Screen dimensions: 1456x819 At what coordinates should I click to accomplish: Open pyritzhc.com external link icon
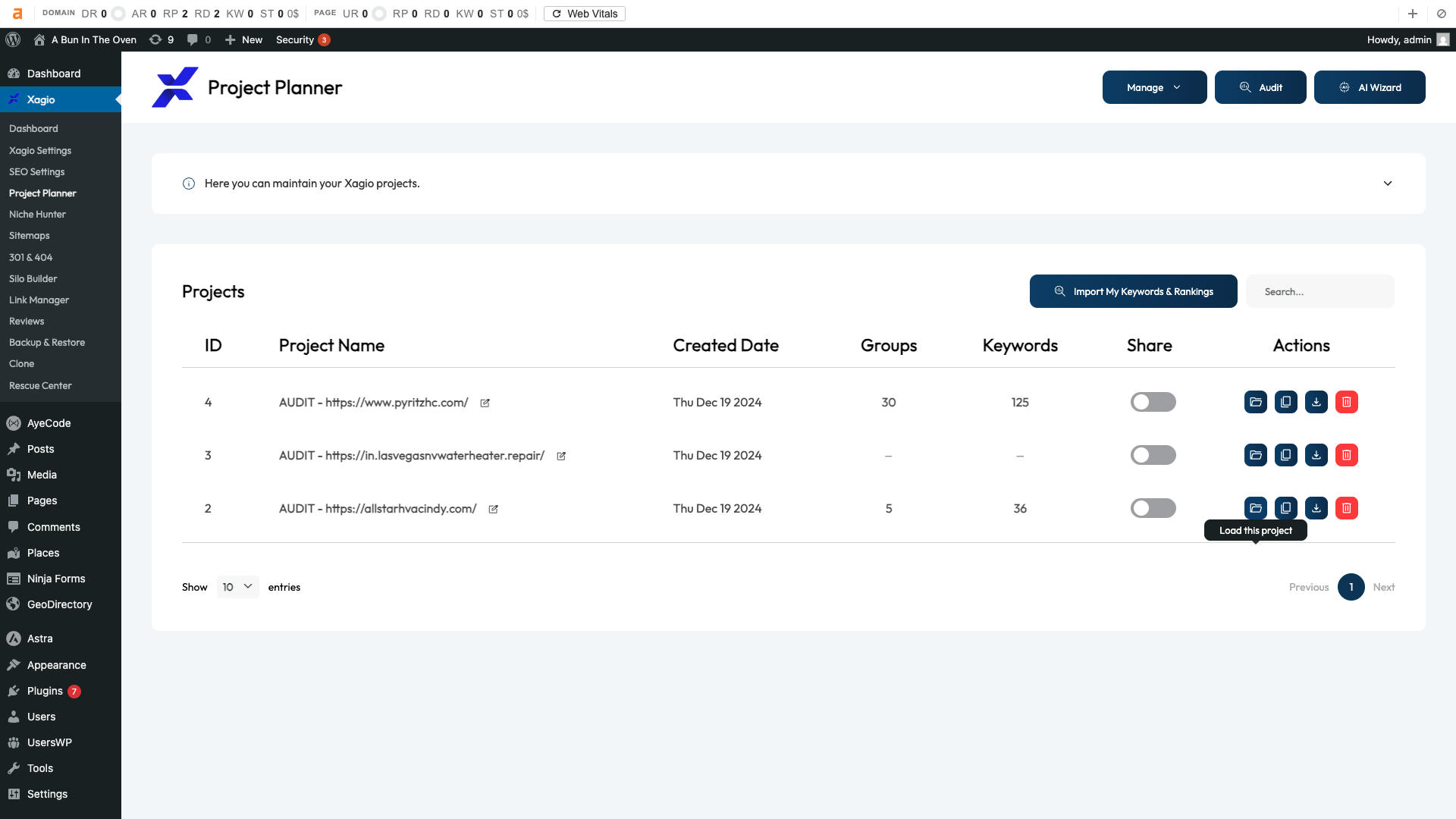[x=485, y=403]
